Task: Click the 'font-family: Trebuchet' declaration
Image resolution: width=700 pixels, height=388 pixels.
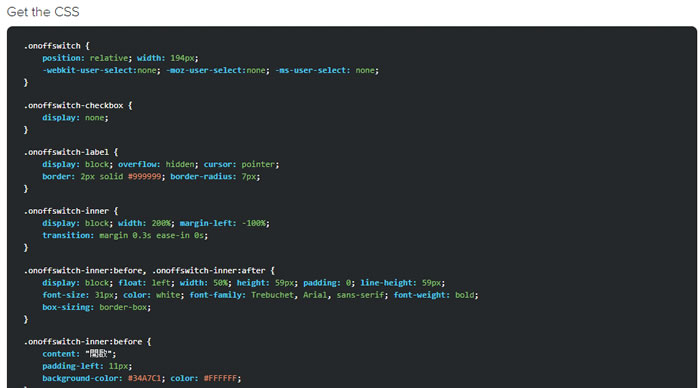Action: coord(242,295)
